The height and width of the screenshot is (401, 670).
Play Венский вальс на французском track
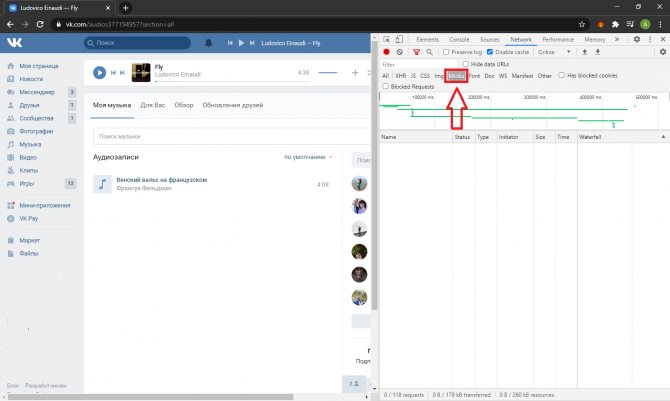103,184
